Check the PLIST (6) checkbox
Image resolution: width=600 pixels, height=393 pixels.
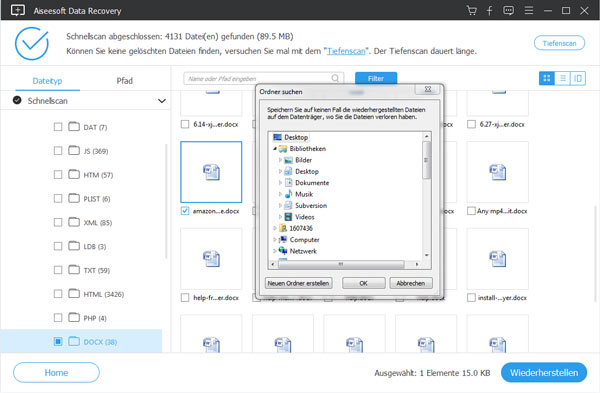pos(58,198)
